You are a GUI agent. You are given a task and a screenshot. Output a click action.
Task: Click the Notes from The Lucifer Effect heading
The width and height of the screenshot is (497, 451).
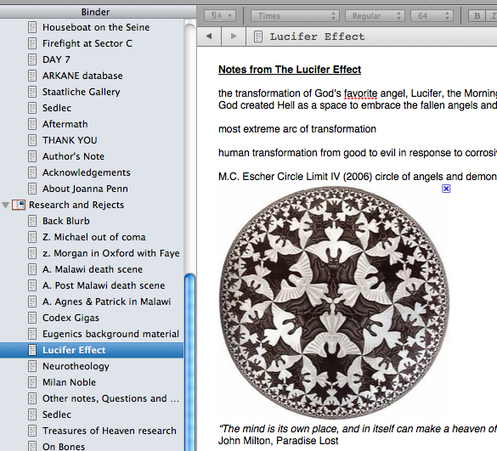click(290, 69)
